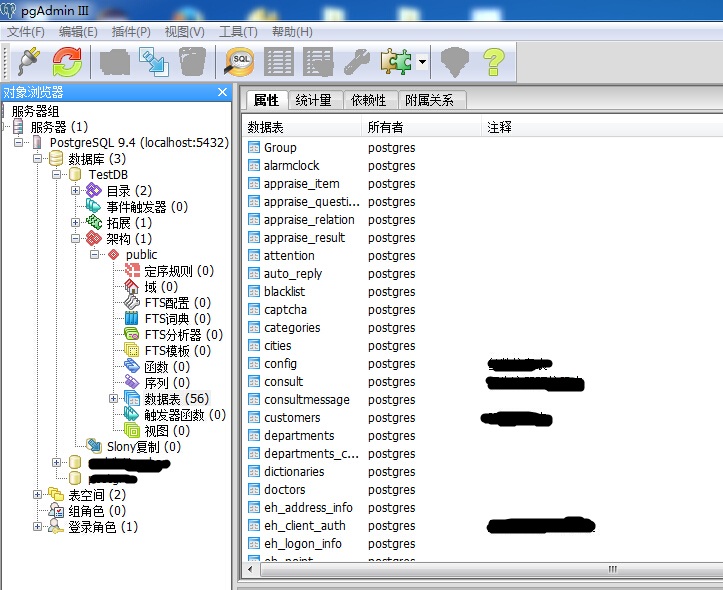Image resolution: width=723 pixels, height=590 pixels.
Task: Select FTS配置 (0) in the tree
Action: pyautogui.click(x=178, y=303)
